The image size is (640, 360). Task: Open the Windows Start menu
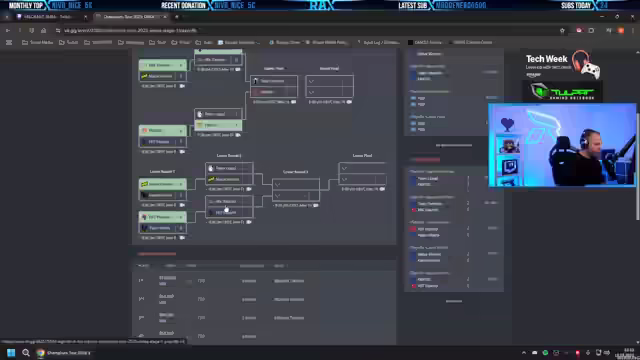[11, 353]
